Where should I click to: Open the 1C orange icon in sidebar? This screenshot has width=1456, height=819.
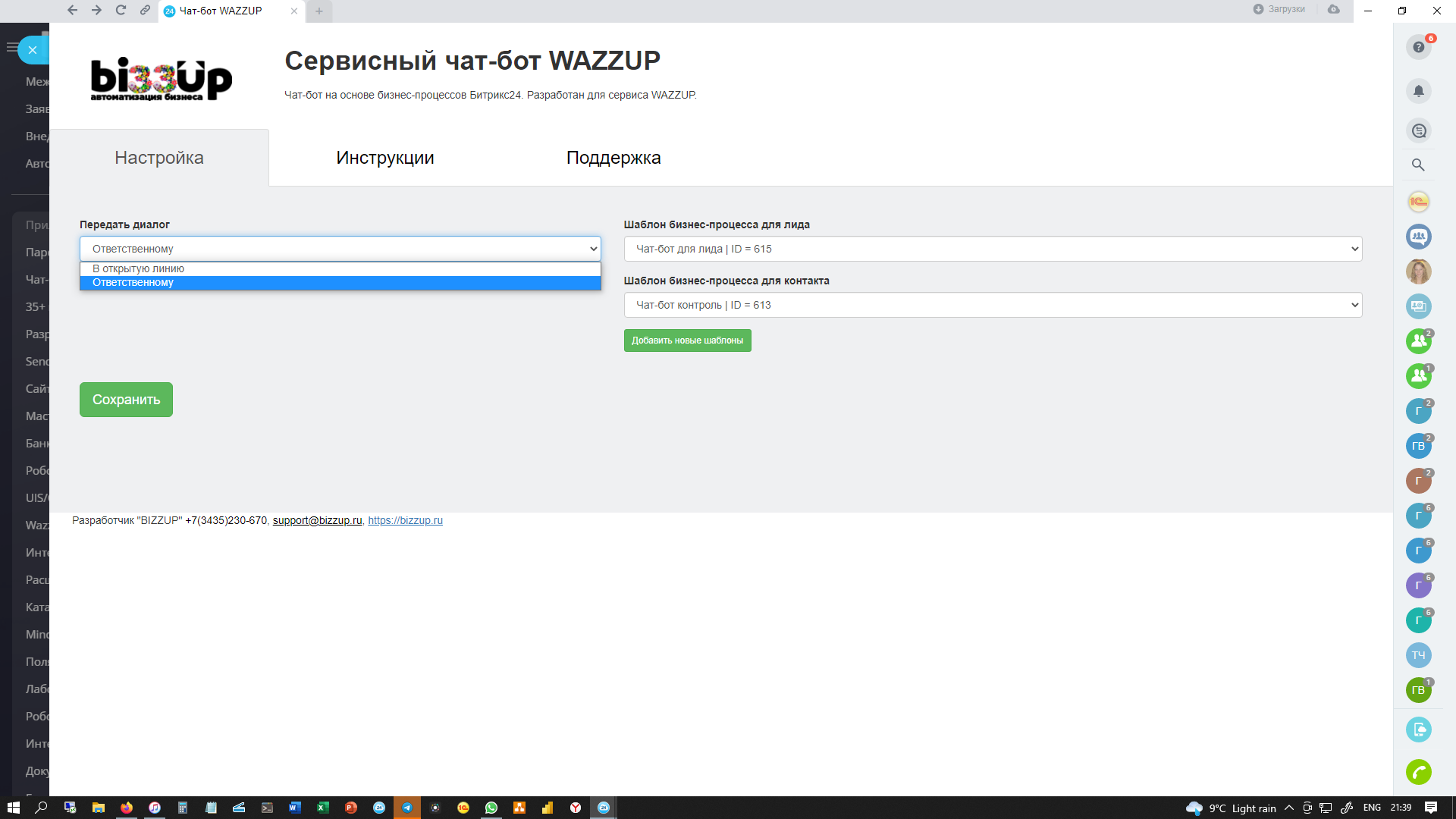coord(1418,202)
